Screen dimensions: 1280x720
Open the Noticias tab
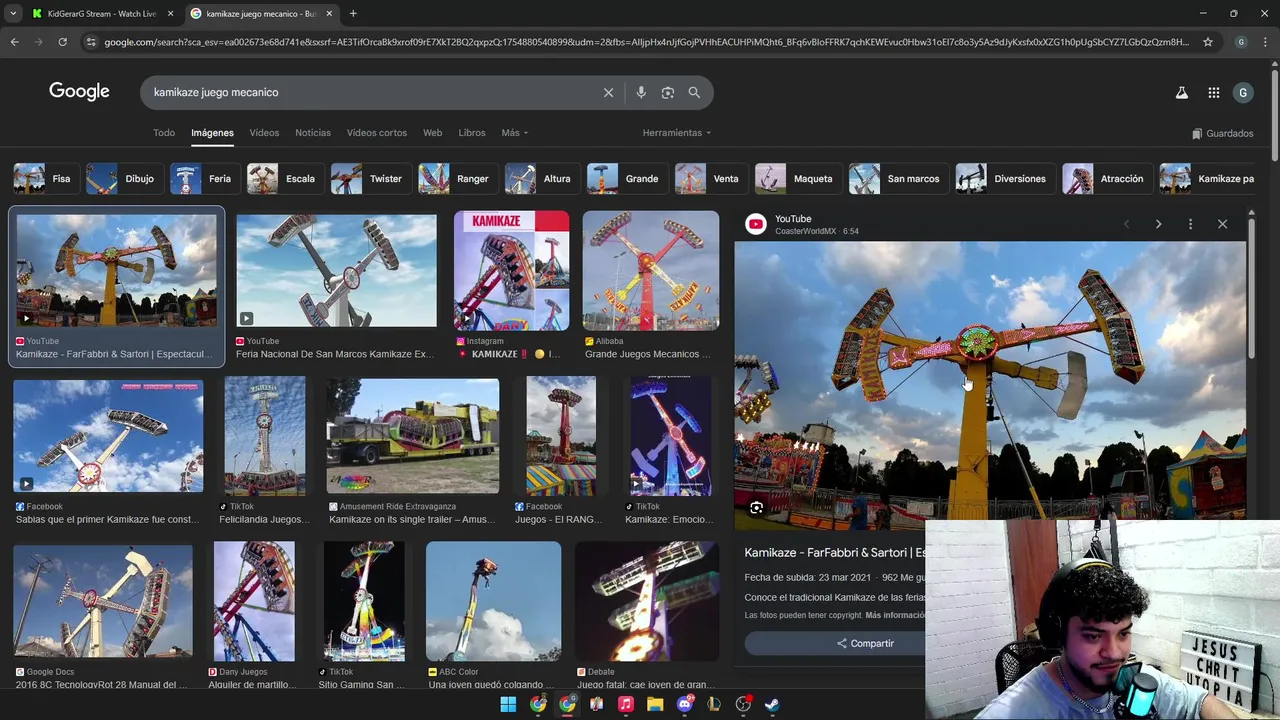pyautogui.click(x=313, y=133)
